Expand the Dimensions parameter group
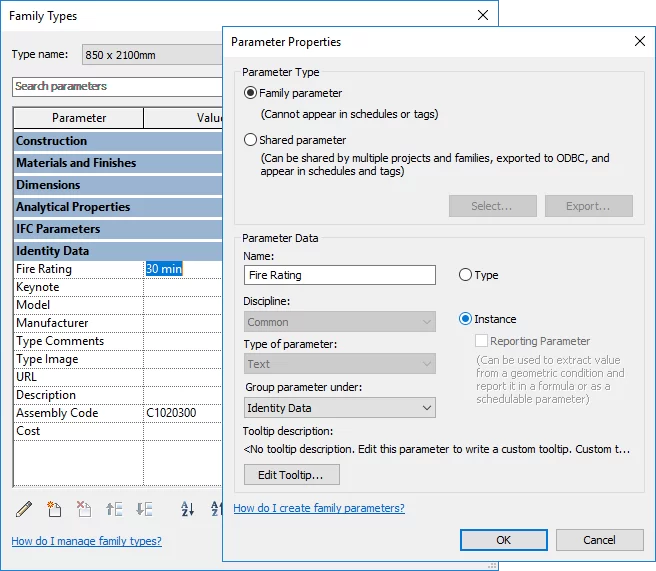The image size is (656, 571). click(x=48, y=185)
